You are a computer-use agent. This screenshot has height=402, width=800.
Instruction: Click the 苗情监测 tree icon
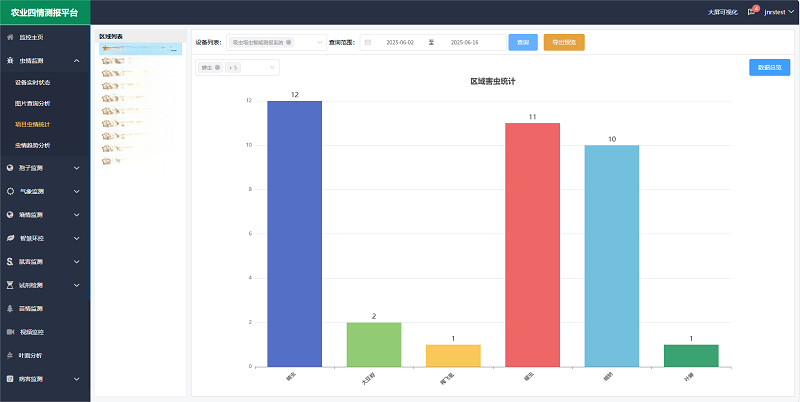(11, 308)
